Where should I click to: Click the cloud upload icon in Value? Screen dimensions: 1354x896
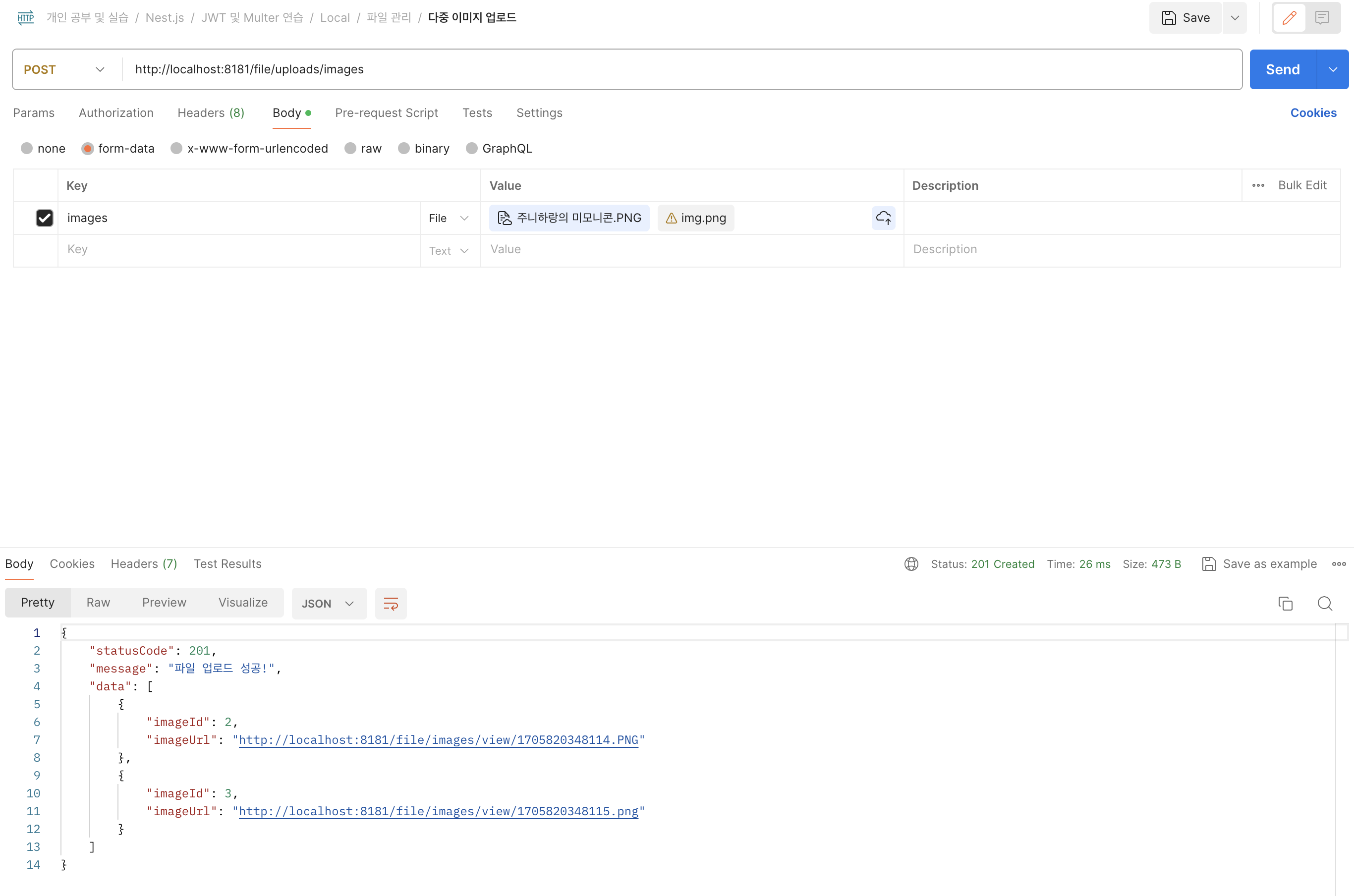883,218
